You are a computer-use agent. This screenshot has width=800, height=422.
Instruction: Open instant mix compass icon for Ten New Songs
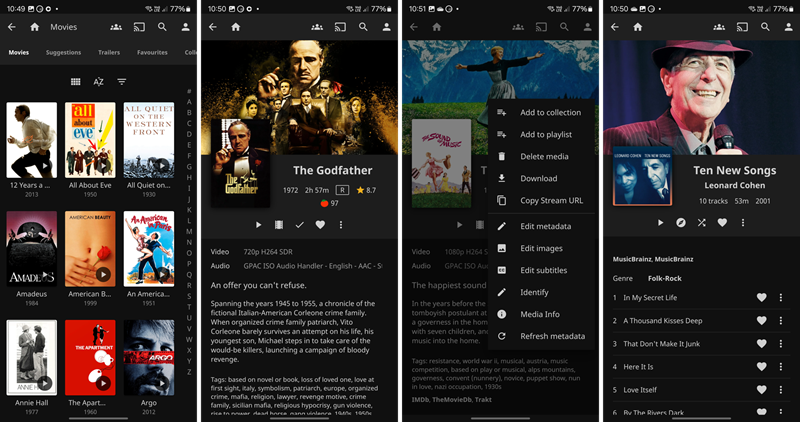[x=681, y=222]
